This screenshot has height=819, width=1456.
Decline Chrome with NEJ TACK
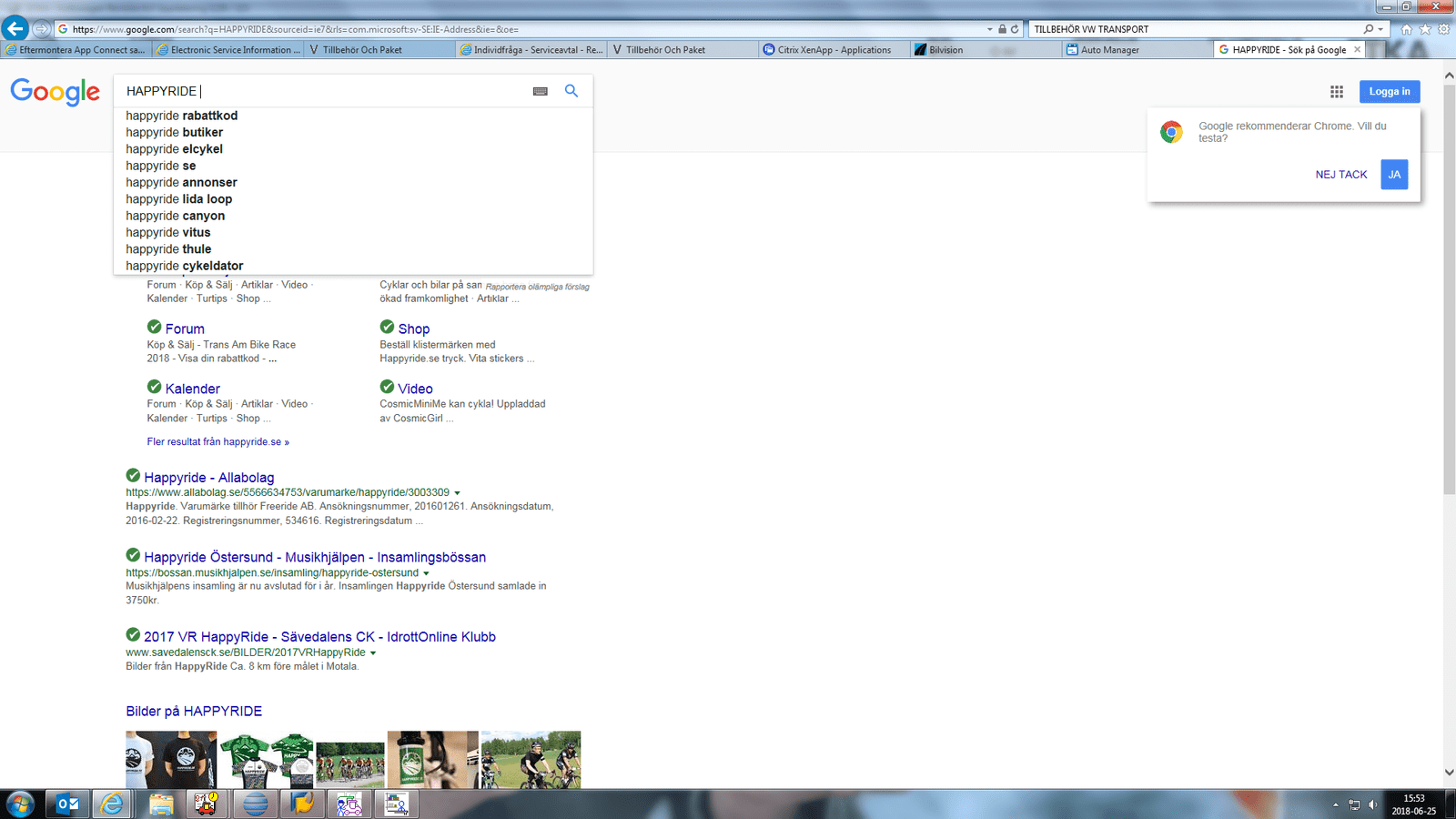(1340, 175)
